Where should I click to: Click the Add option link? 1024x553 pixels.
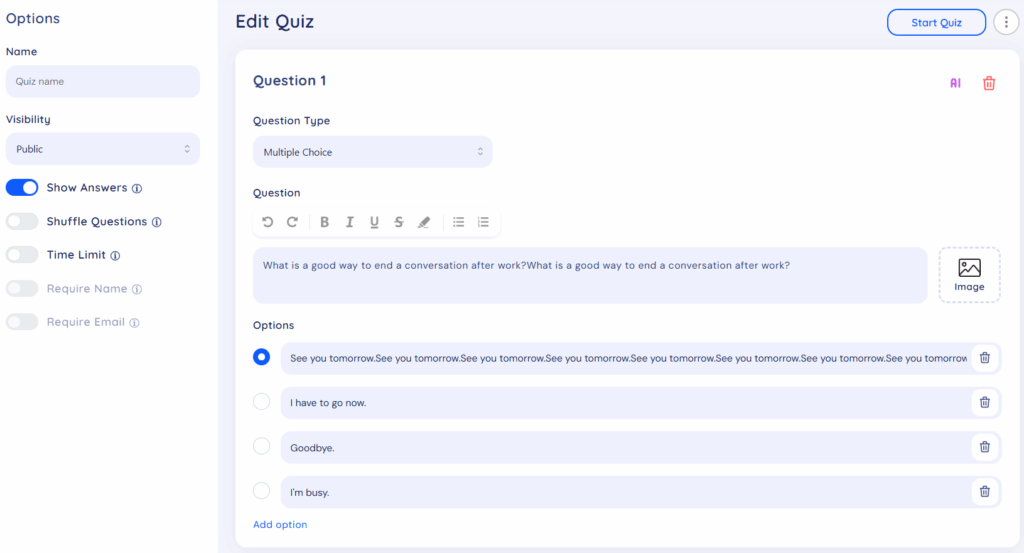coord(280,524)
